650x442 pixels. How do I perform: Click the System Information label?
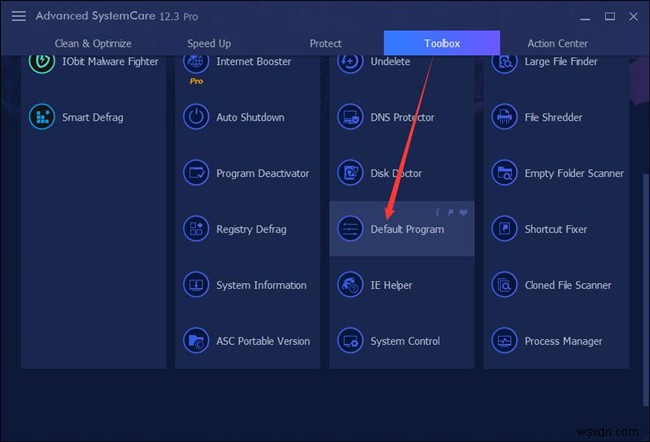coord(261,285)
